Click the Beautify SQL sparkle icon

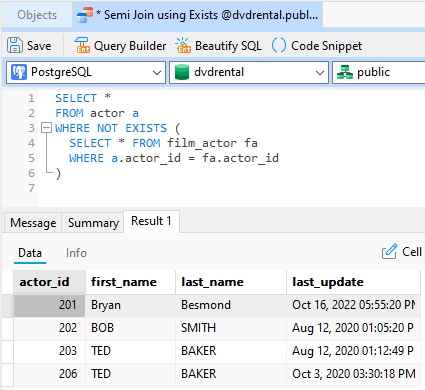[x=183, y=45]
